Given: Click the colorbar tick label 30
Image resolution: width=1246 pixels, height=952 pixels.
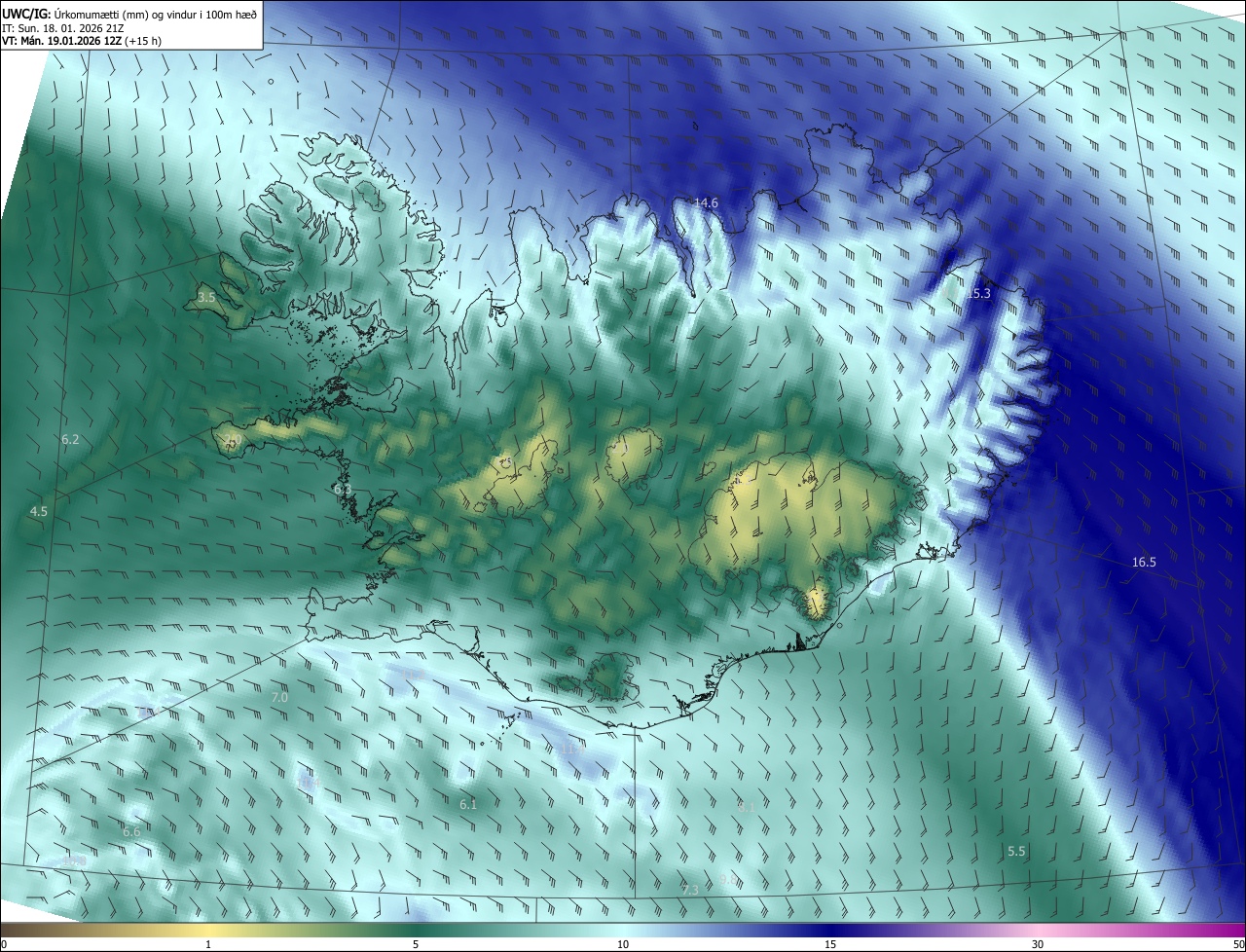Looking at the screenshot, I should click(x=1038, y=944).
